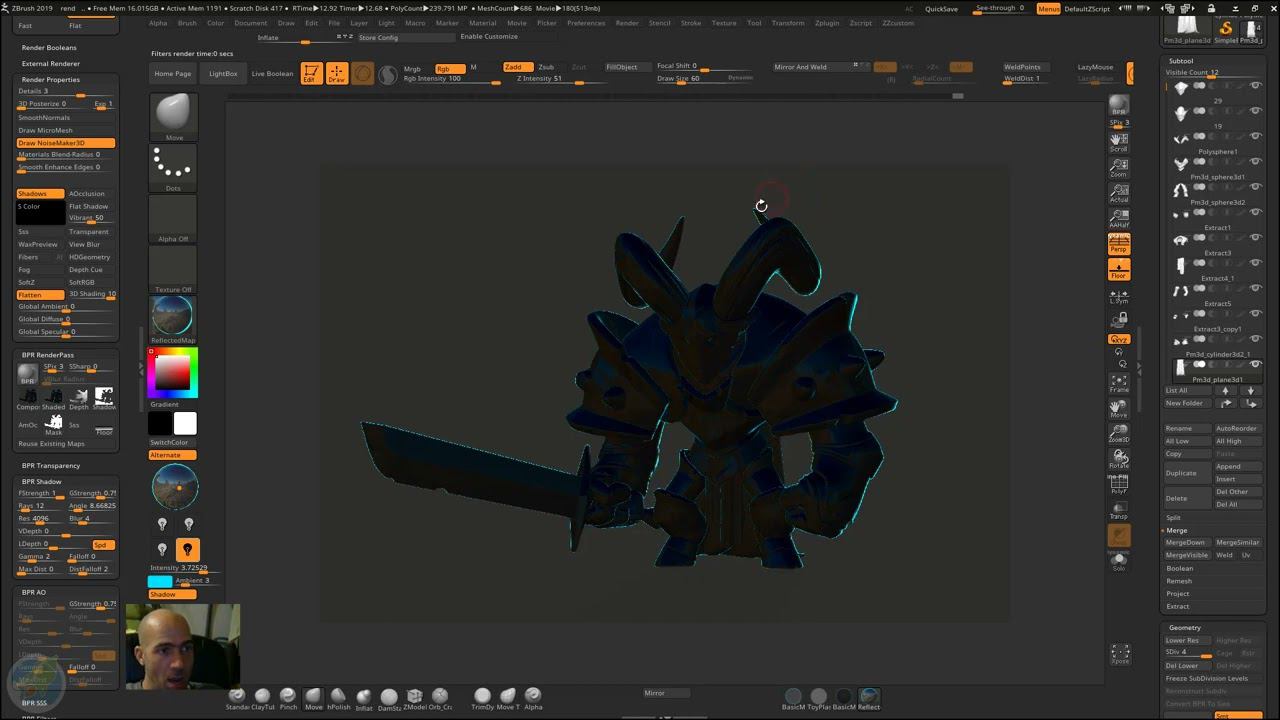Click the Frame icon in right shelf

1119,383
